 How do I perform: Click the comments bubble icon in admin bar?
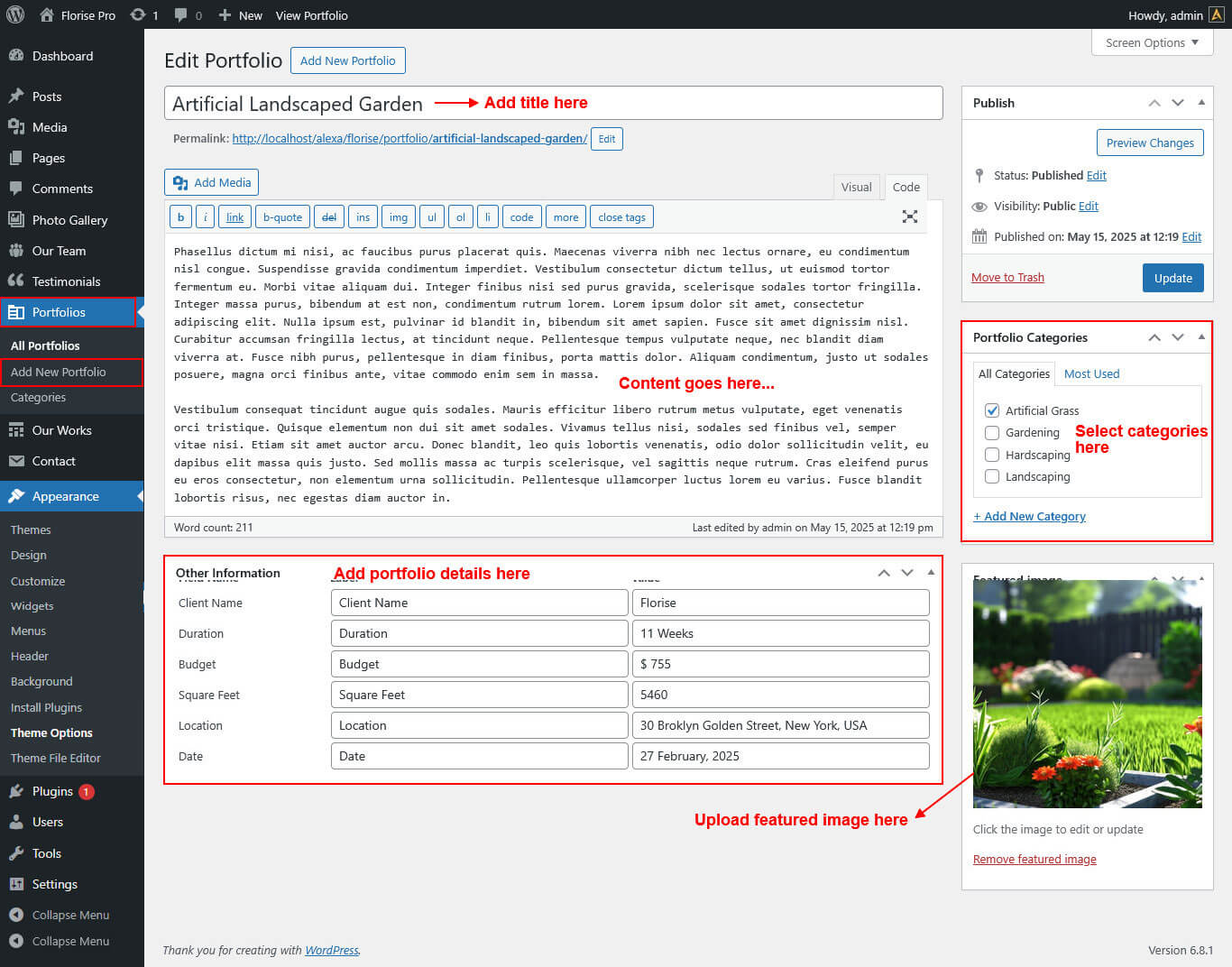(x=181, y=14)
